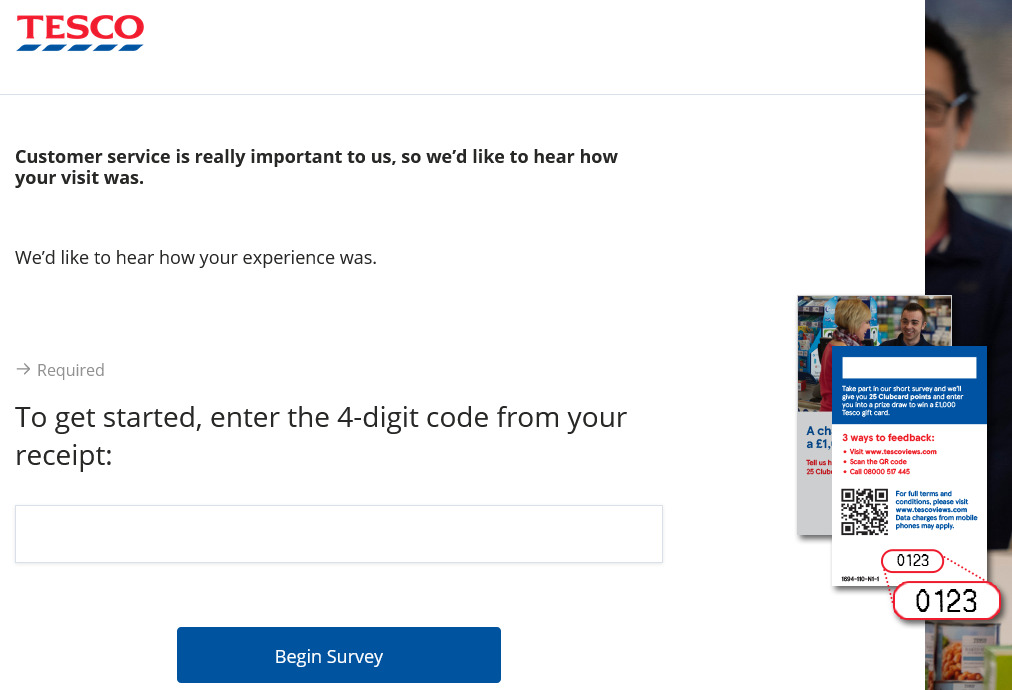
Task: Select the arrow icon beside Required
Action: pos(22,369)
